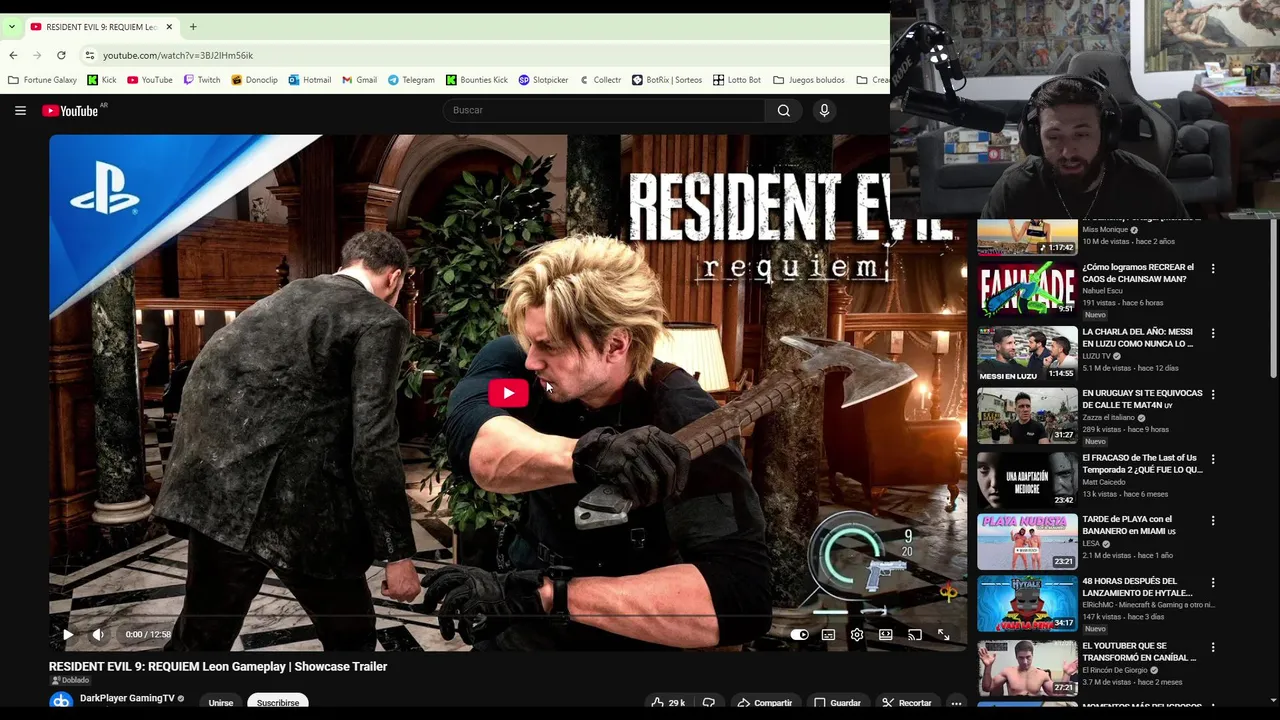Viewport: 1280px width, 720px height.
Task: Open the Twitch bookmark
Action: point(202,80)
